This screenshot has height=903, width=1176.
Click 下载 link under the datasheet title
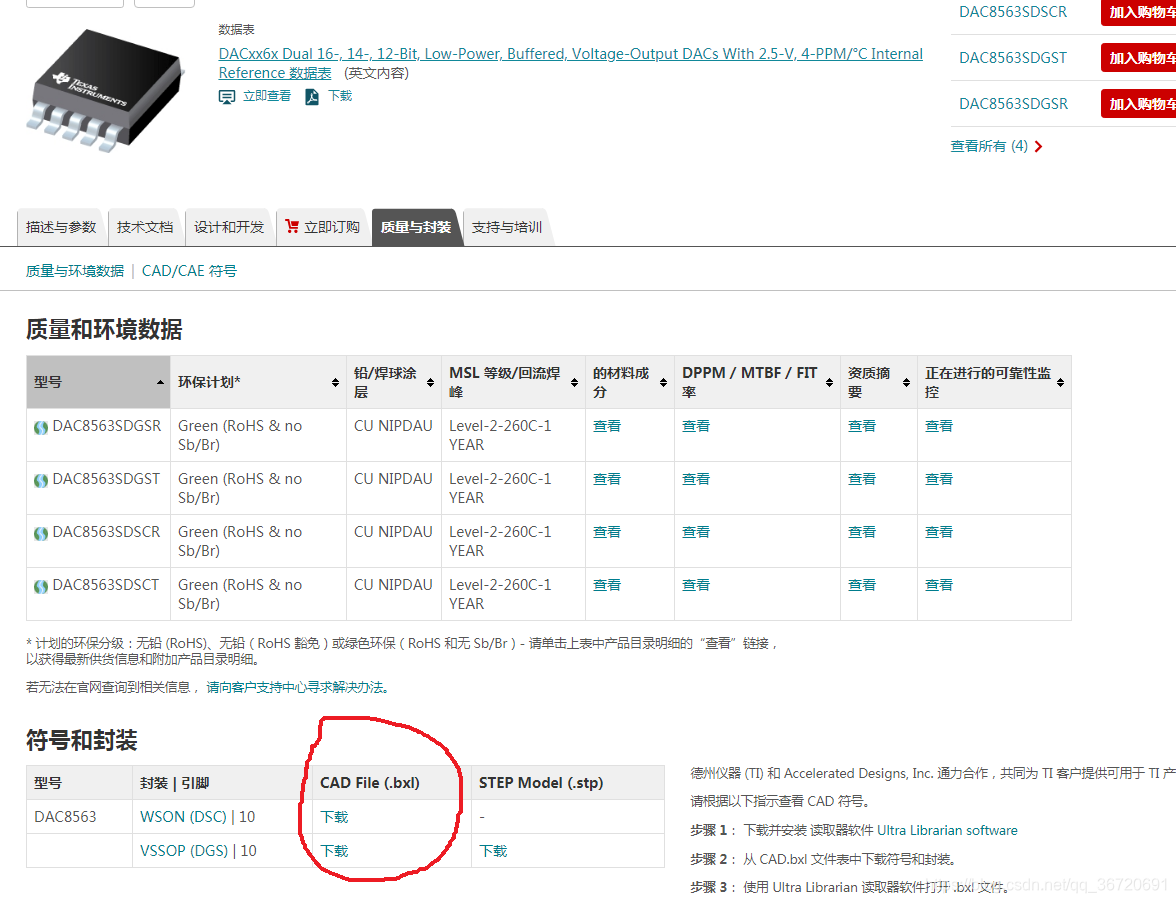point(340,97)
